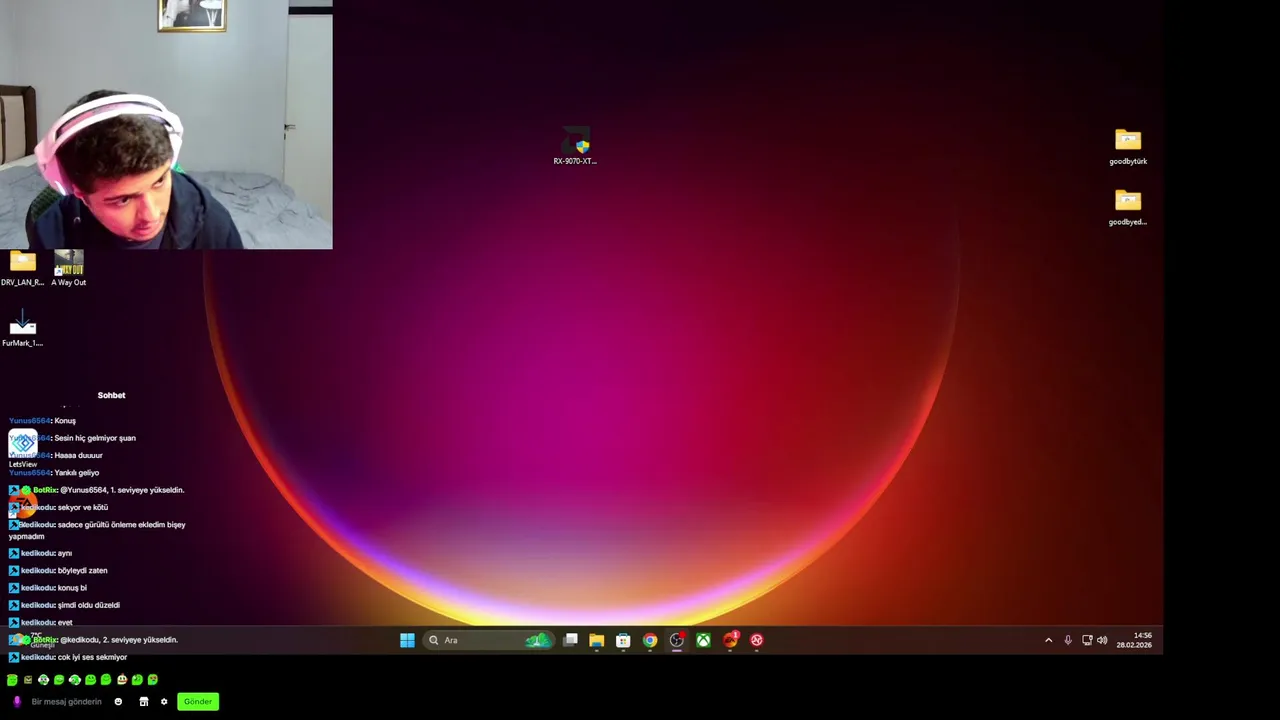Launch Google Chrome from the taskbar
The image size is (1280, 720).
pos(650,640)
